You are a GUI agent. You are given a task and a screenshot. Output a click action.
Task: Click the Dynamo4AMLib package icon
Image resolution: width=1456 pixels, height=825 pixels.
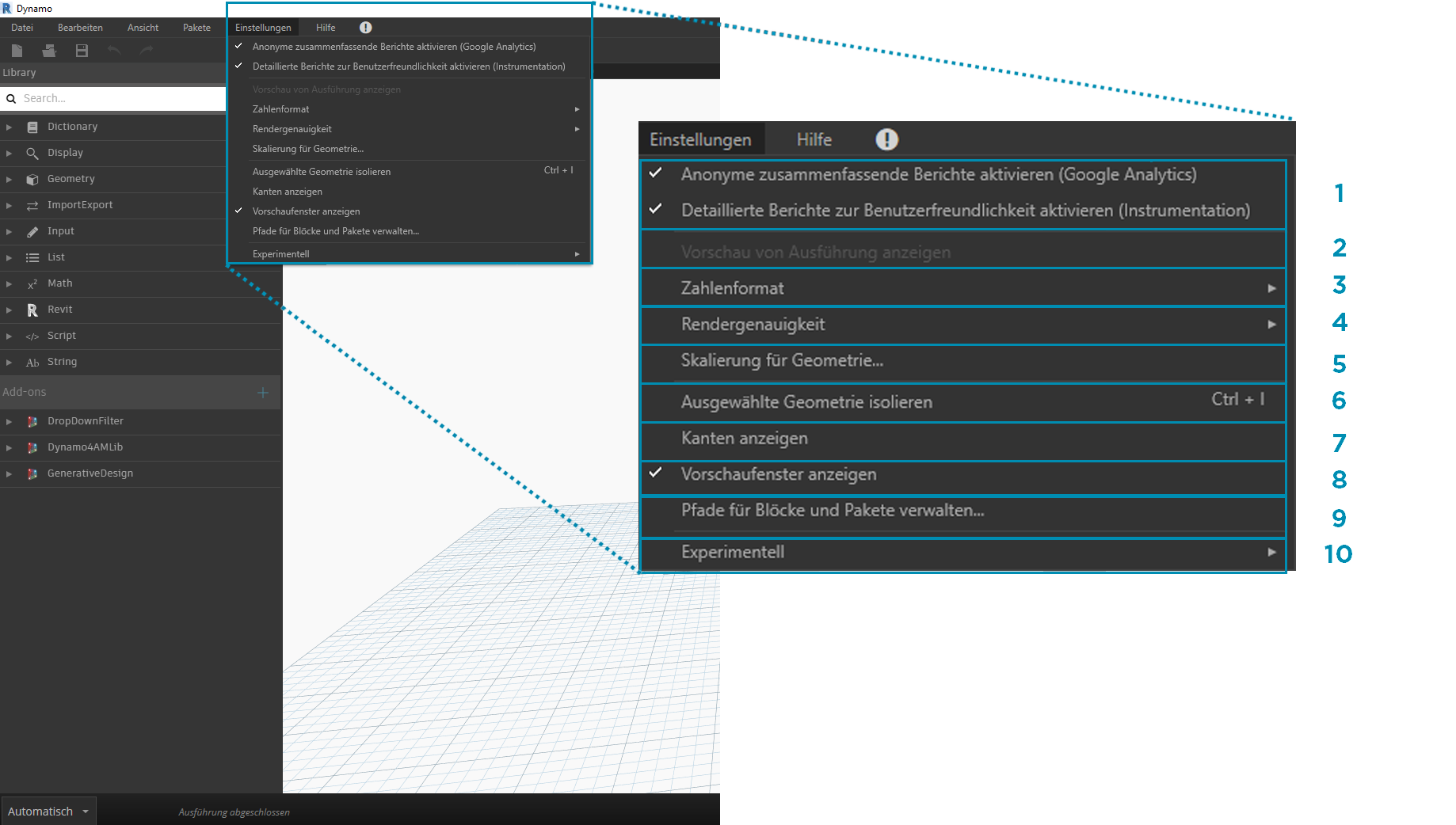[32, 447]
